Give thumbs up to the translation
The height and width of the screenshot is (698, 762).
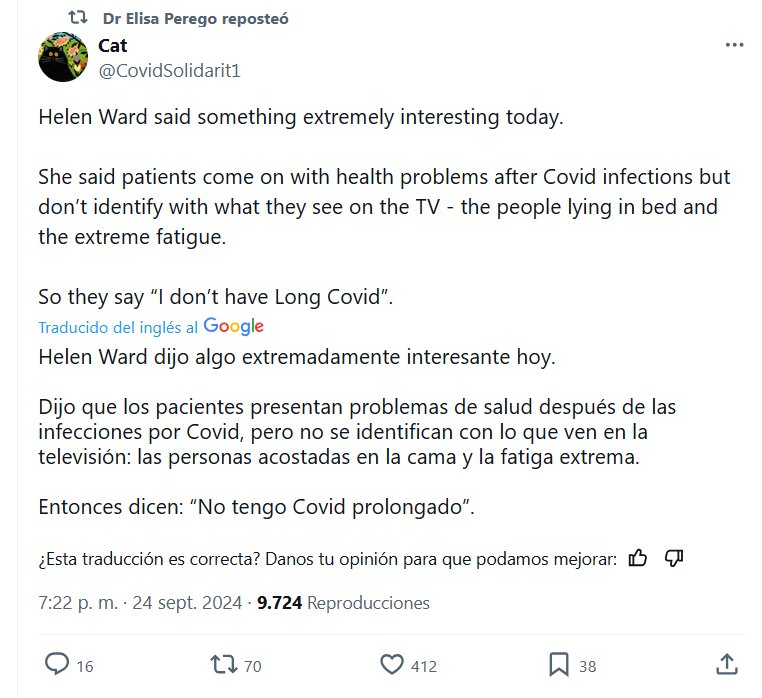(x=638, y=558)
